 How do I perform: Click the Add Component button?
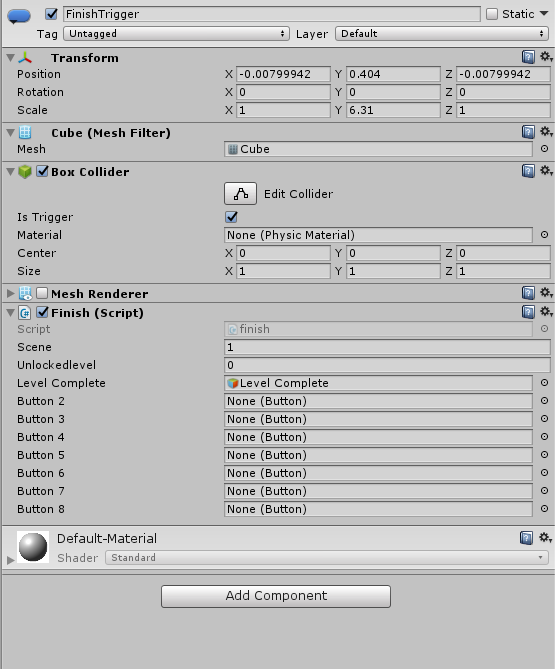pos(276,596)
